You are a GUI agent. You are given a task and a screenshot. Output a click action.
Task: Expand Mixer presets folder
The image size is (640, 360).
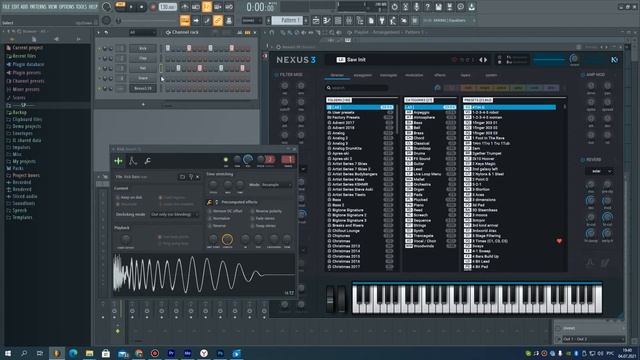(26, 89)
